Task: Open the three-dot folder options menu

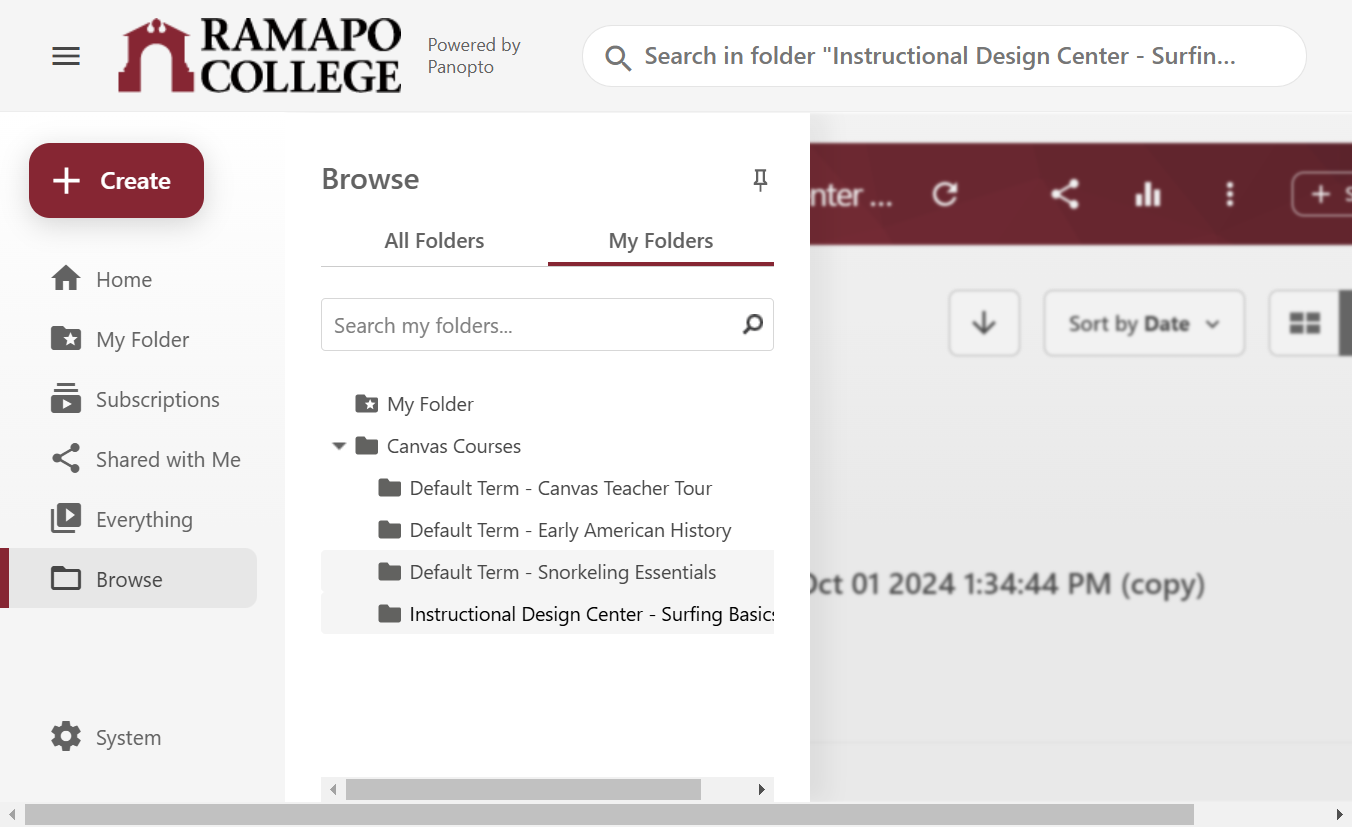Action: pos(1230,194)
